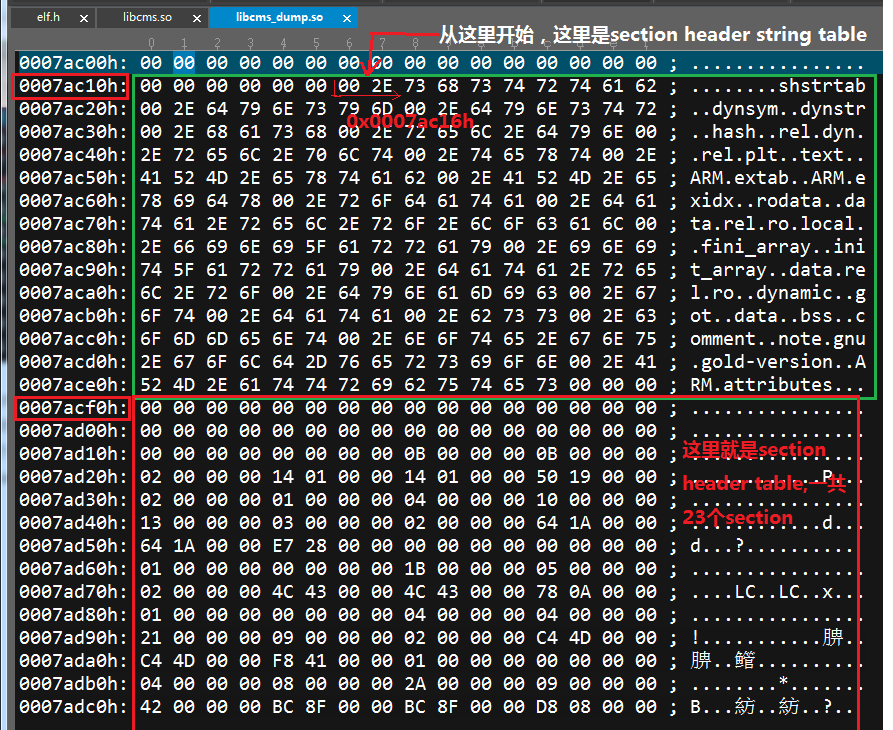Click the 42 byte at address 0007adc0h
Viewport: 893px width, 730px height.
[152, 706]
